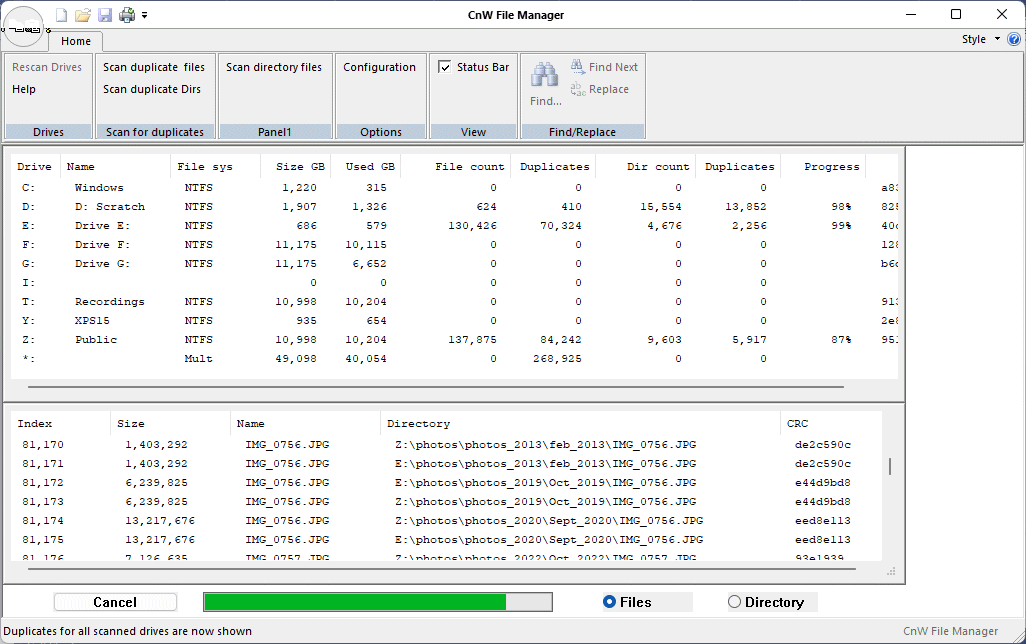
Task: Open Configuration options
Action: pyautogui.click(x=380, y=67)
